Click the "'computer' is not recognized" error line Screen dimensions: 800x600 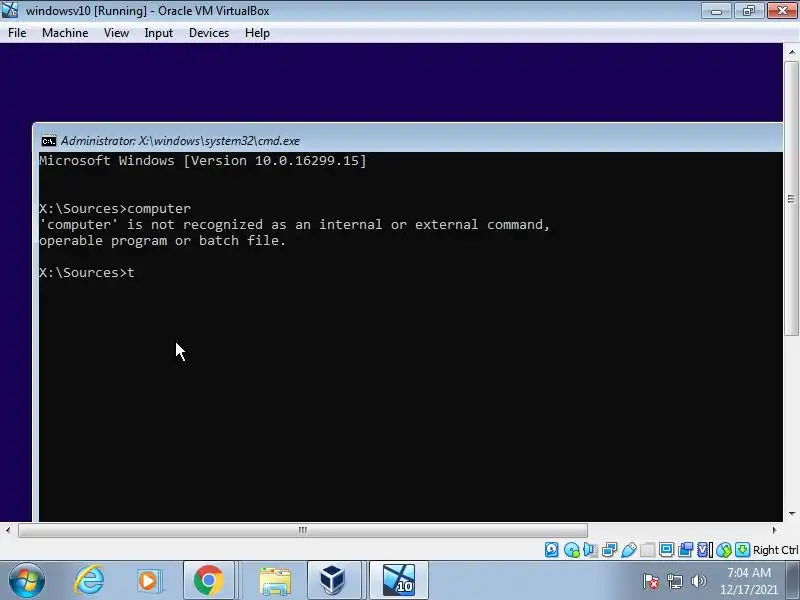click(294, 224)
